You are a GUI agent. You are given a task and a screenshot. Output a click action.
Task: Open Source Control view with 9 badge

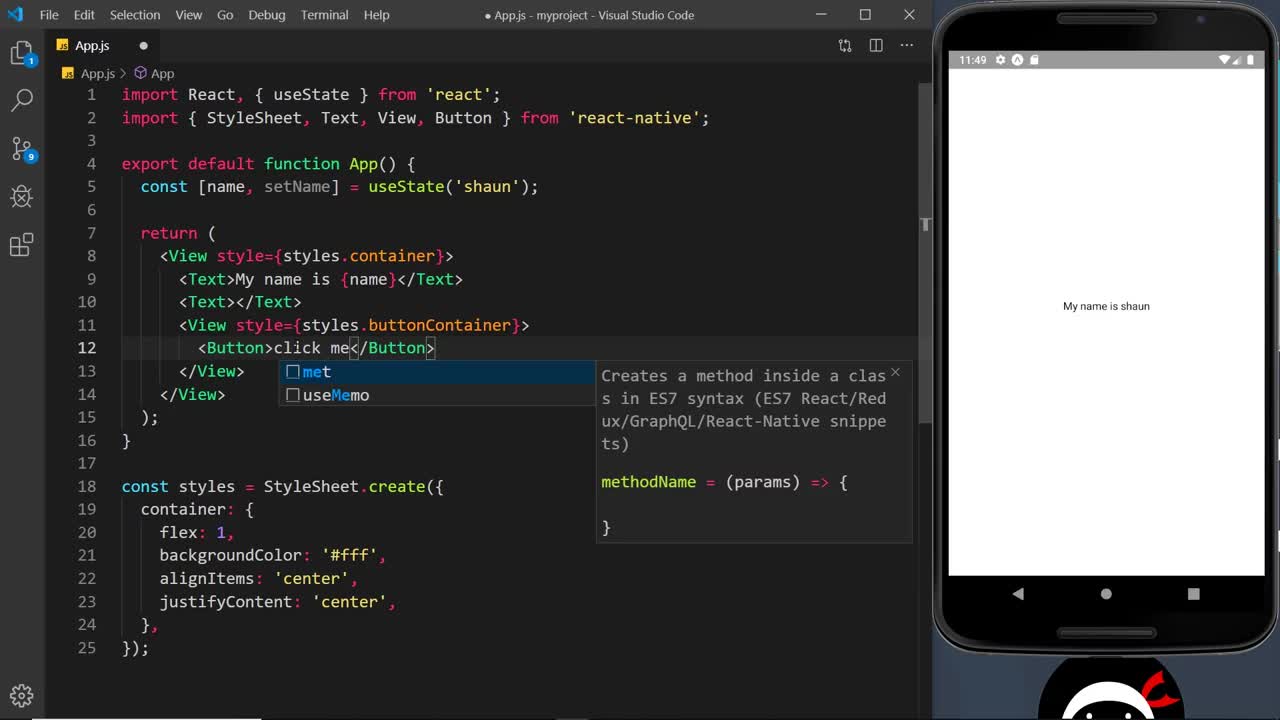[22, 149]
